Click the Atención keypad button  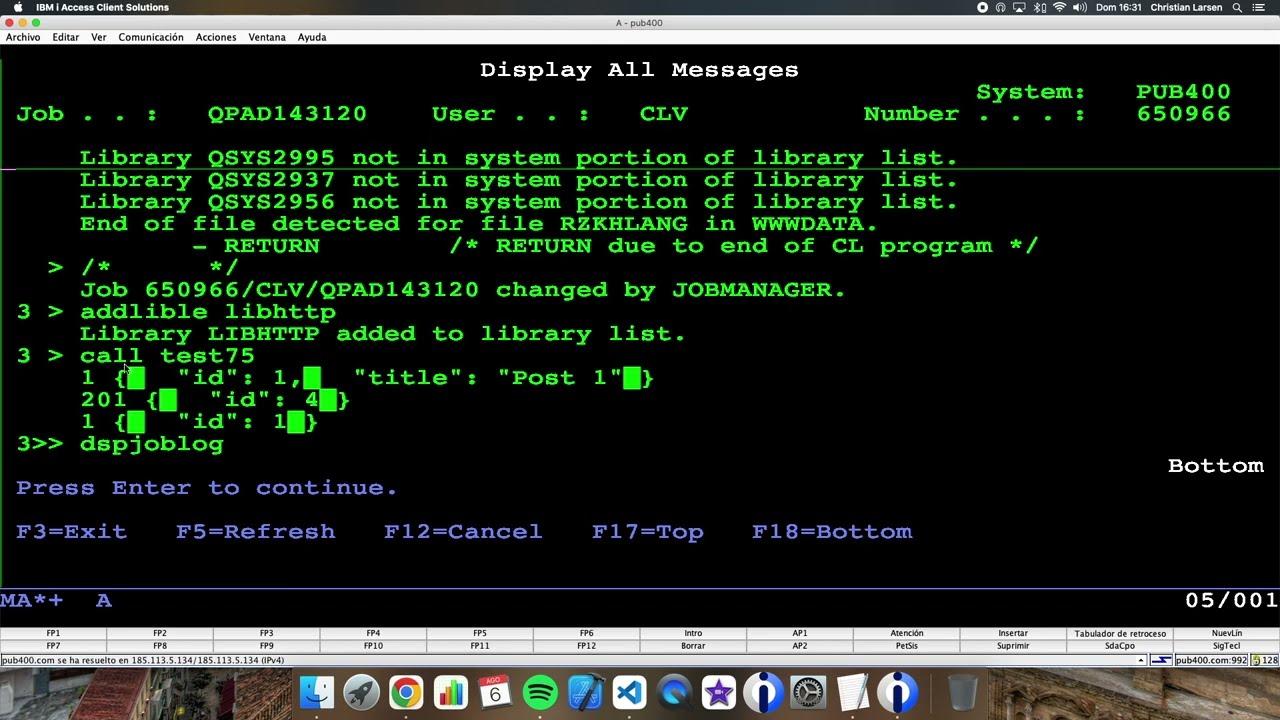point(907,633)
